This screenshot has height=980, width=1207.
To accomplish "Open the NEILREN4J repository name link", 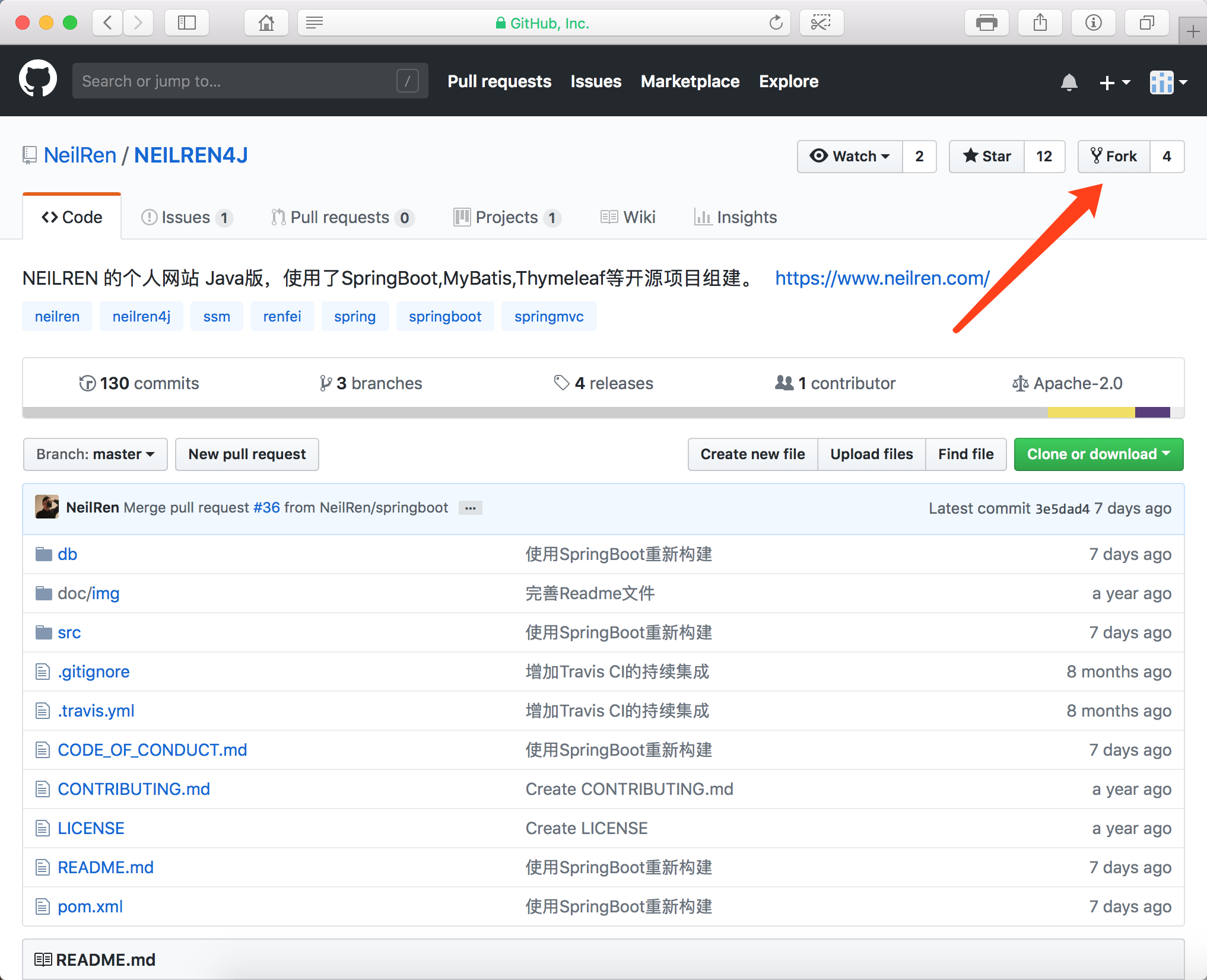I will [191, 155].
